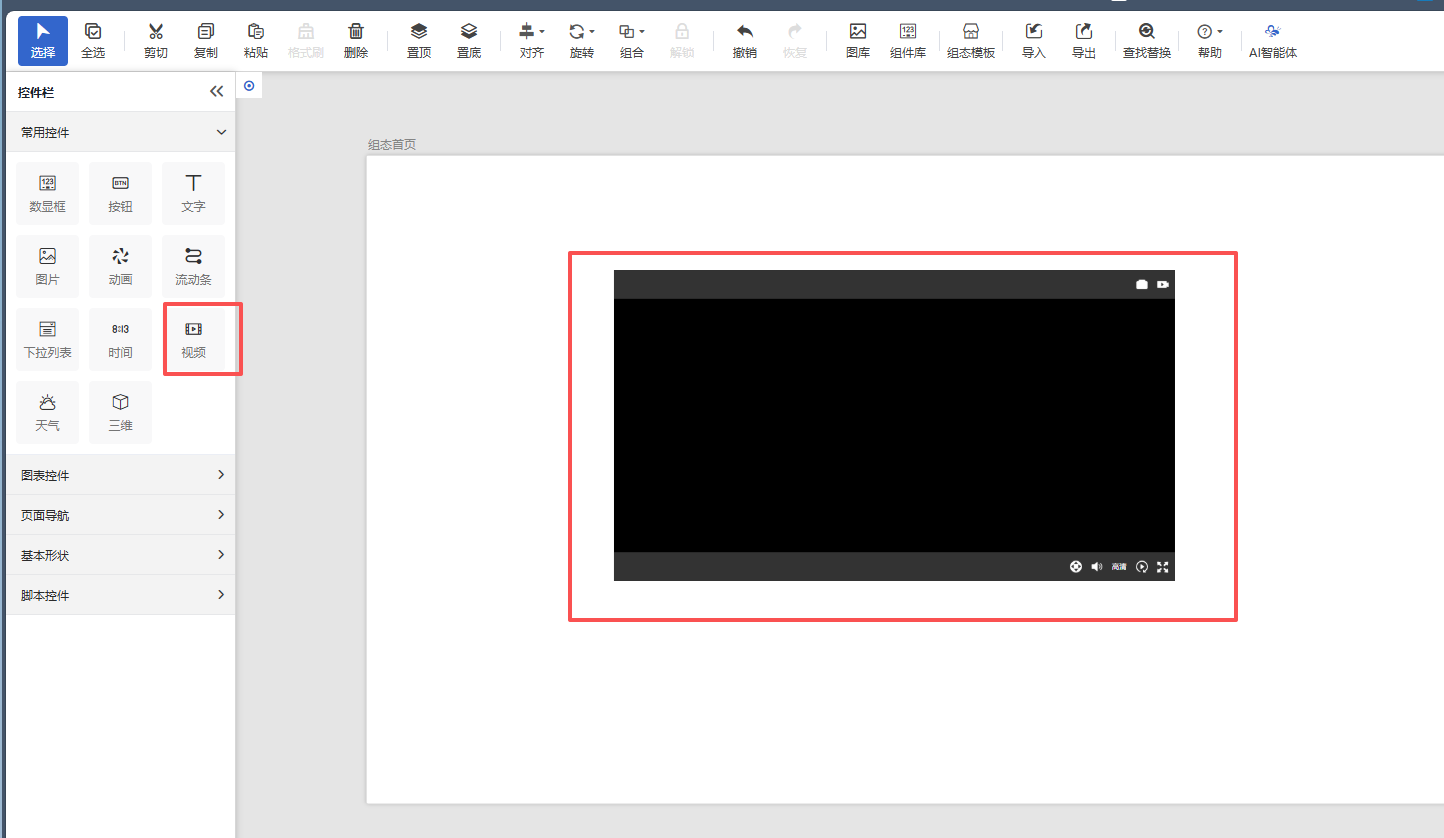Open PTZ direction control in video player
This screenshot has width=1444, height=838.
pos(1076,567)
